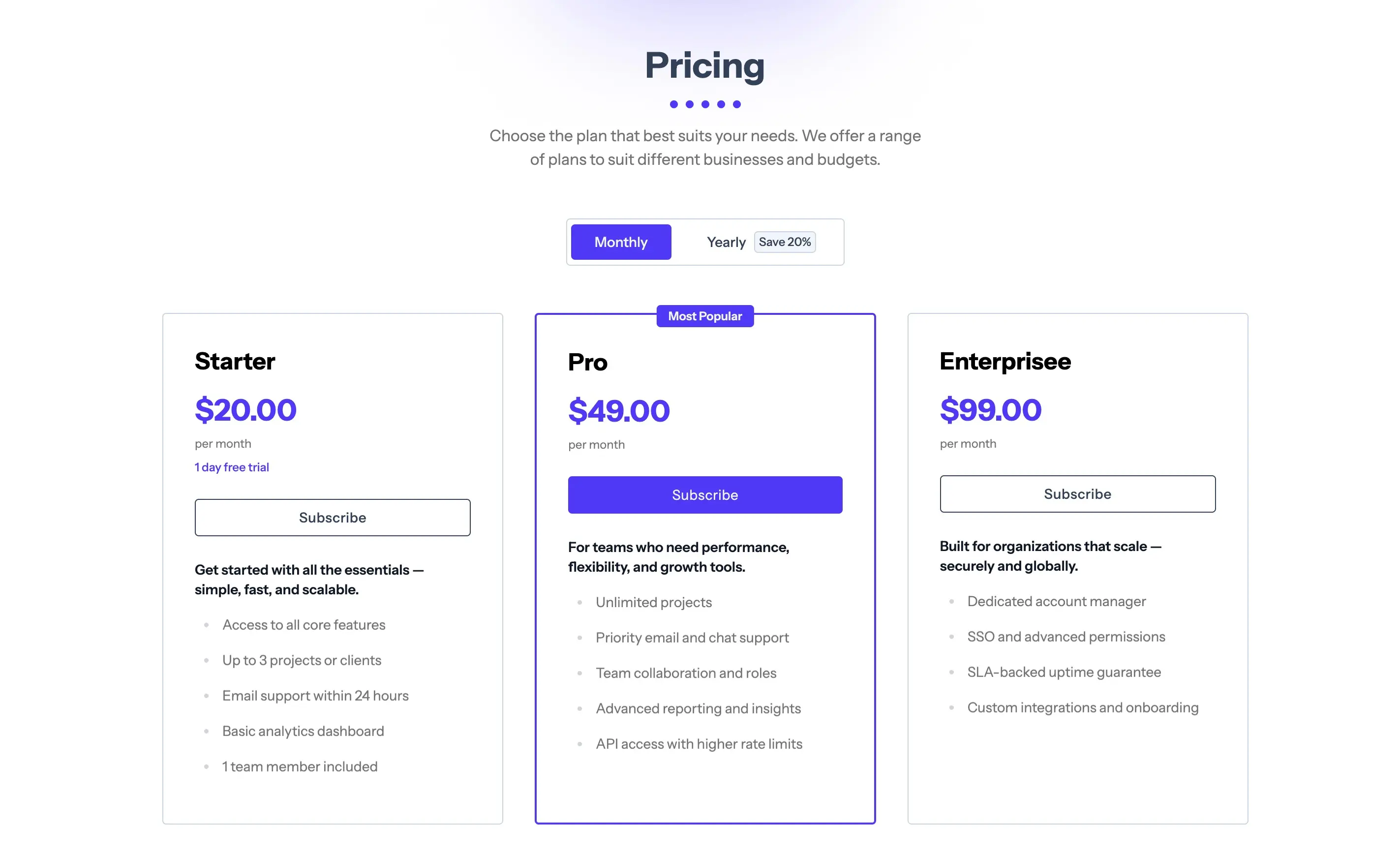This screenshot has height=860, width=1400.
Task: Select the Unlimited projects feature item
Action: point(653,602)
